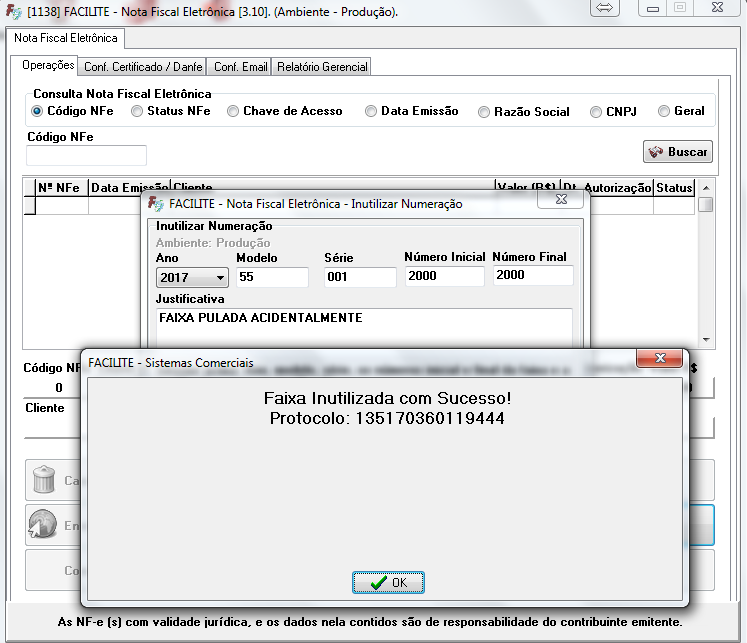Open the Conf. Email tab
Image resolution: width=747 pixels, height=643 pixels.
pyautogui.click(x=241, y=67)
